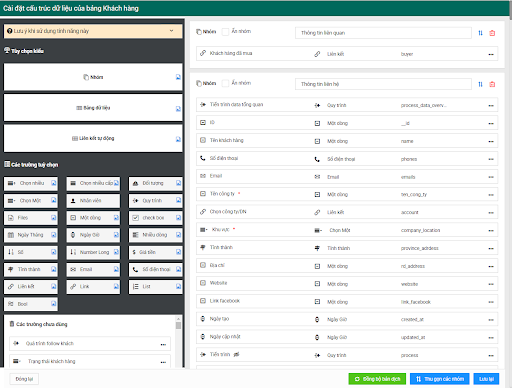Open options for 'Chọn công ty/DN' row
This screenshot has width=512, height=388.
click(491, 213)
